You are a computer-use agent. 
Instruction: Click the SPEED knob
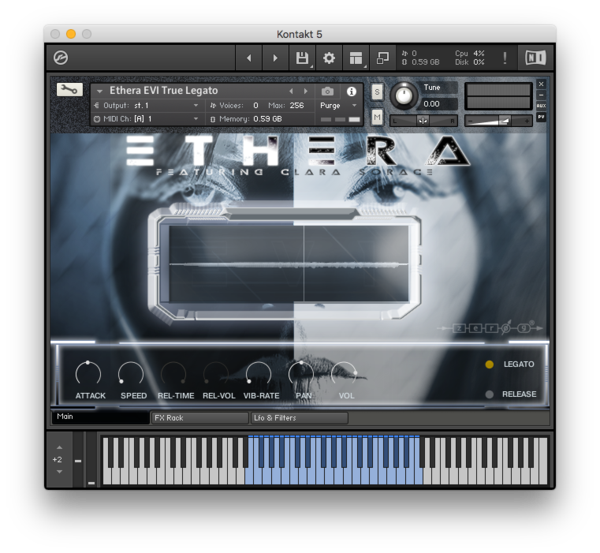point(131,373)
